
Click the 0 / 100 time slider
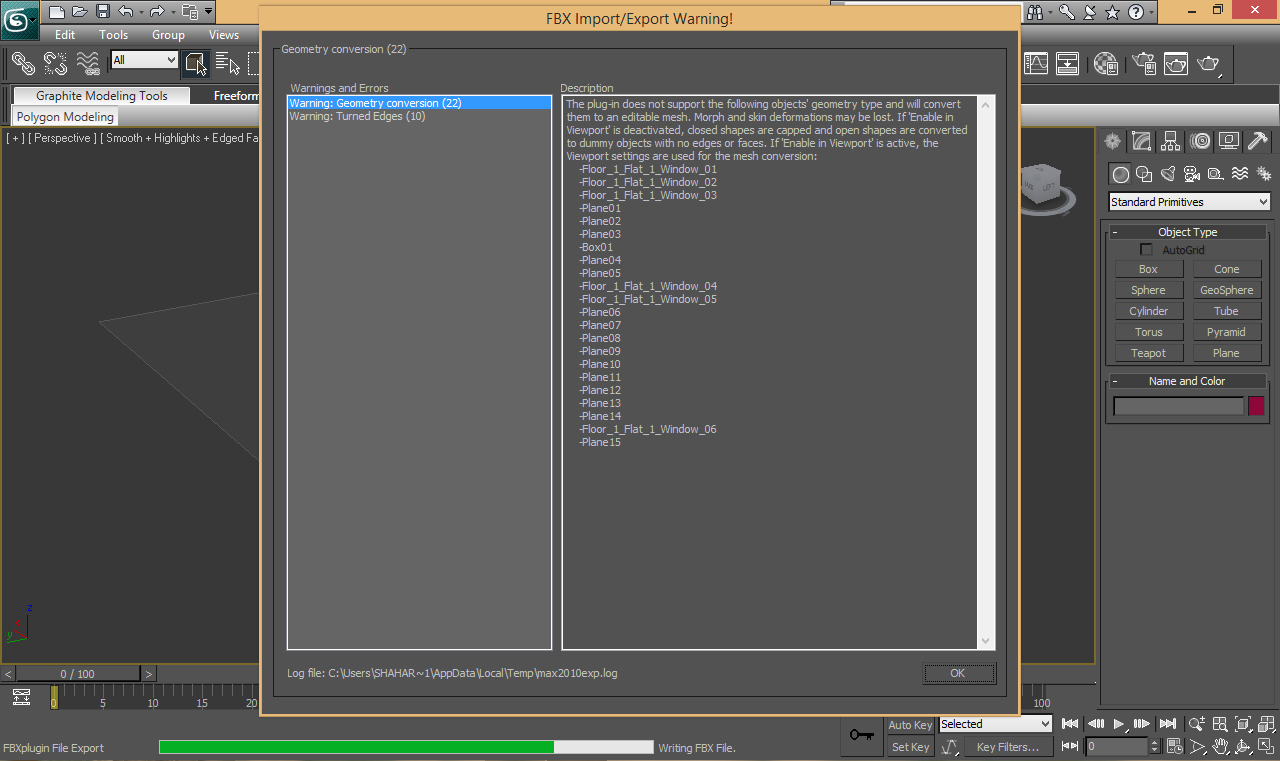[78, 674]
